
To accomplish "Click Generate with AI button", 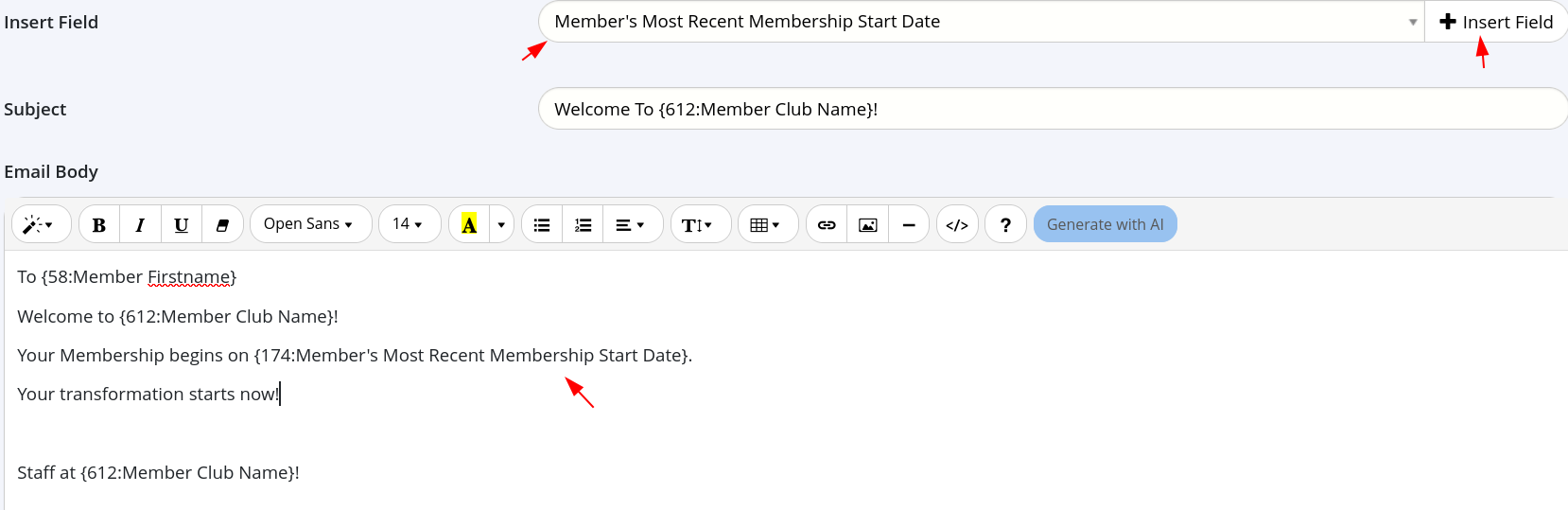I will pyautogui.click(x=1105, y=224).
